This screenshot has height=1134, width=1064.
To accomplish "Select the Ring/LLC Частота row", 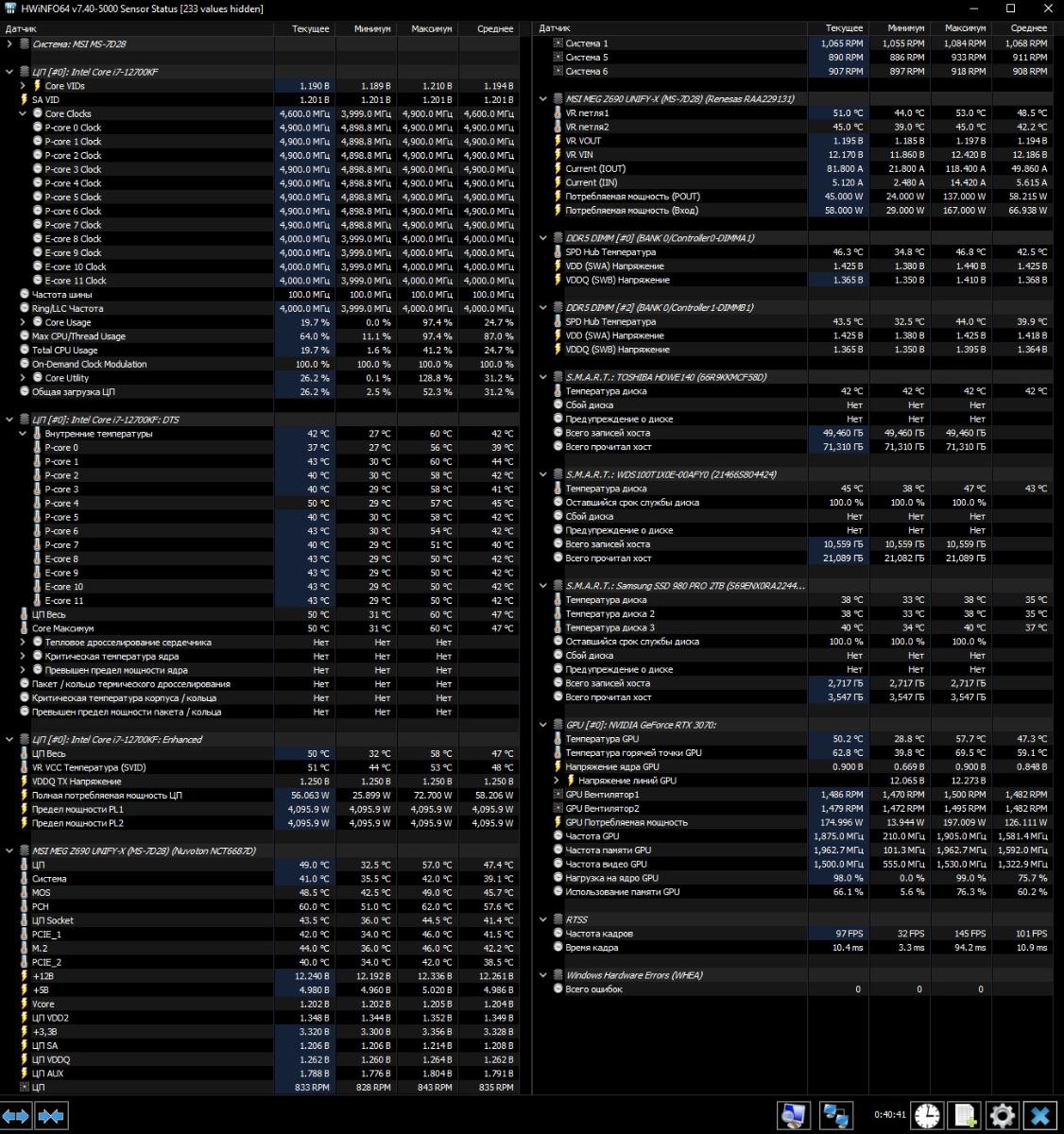I will (260, 308).
